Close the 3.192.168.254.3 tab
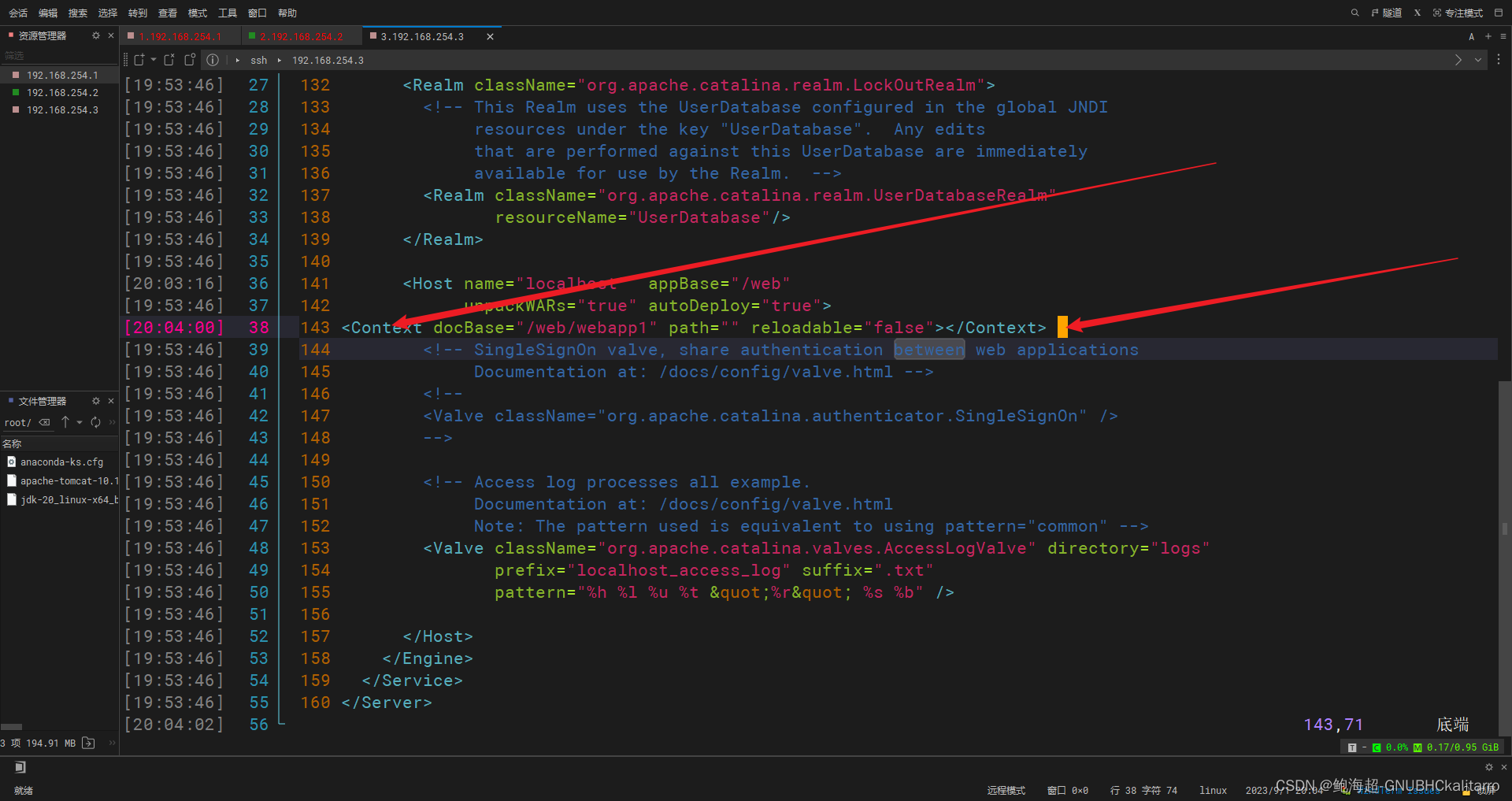 pyautogui.click(x=490, y=36)
